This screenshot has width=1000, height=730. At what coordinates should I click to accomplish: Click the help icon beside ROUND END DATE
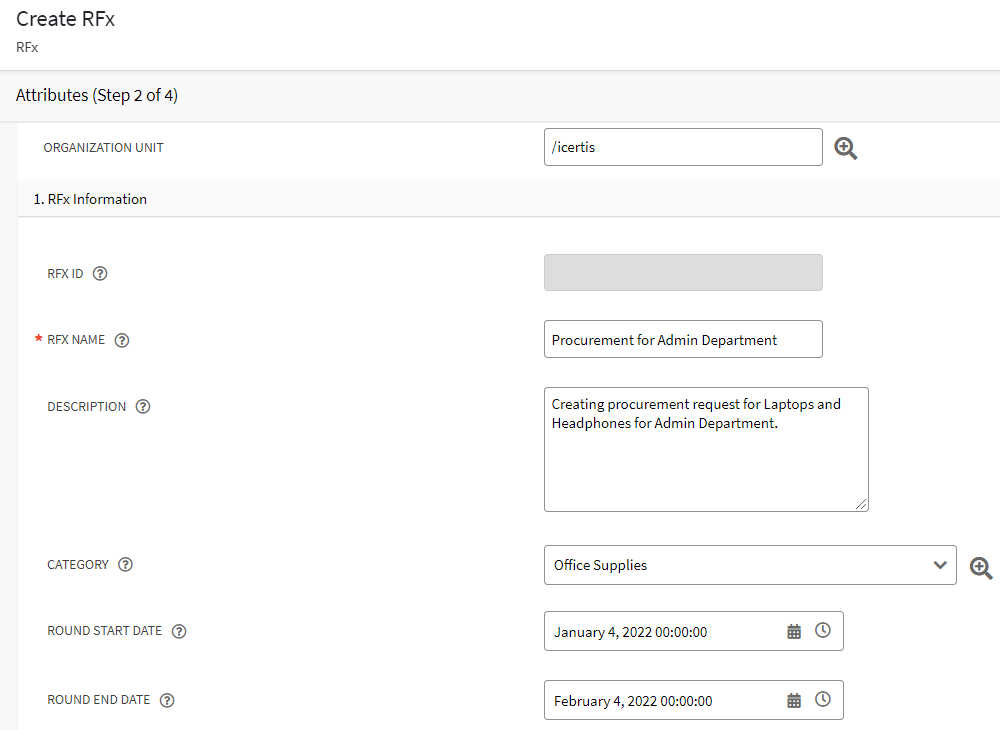click(x=167, y=701)
